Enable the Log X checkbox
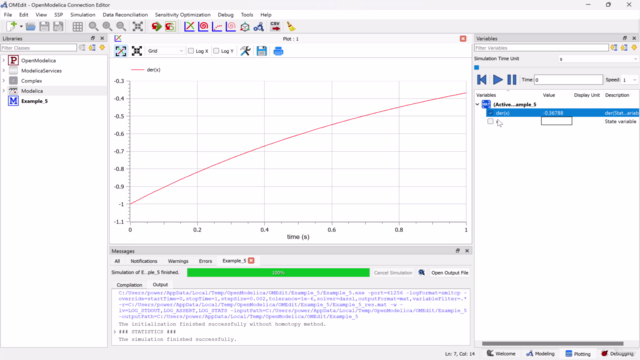This screenshot has height=360, width=640. click(191, 51)
